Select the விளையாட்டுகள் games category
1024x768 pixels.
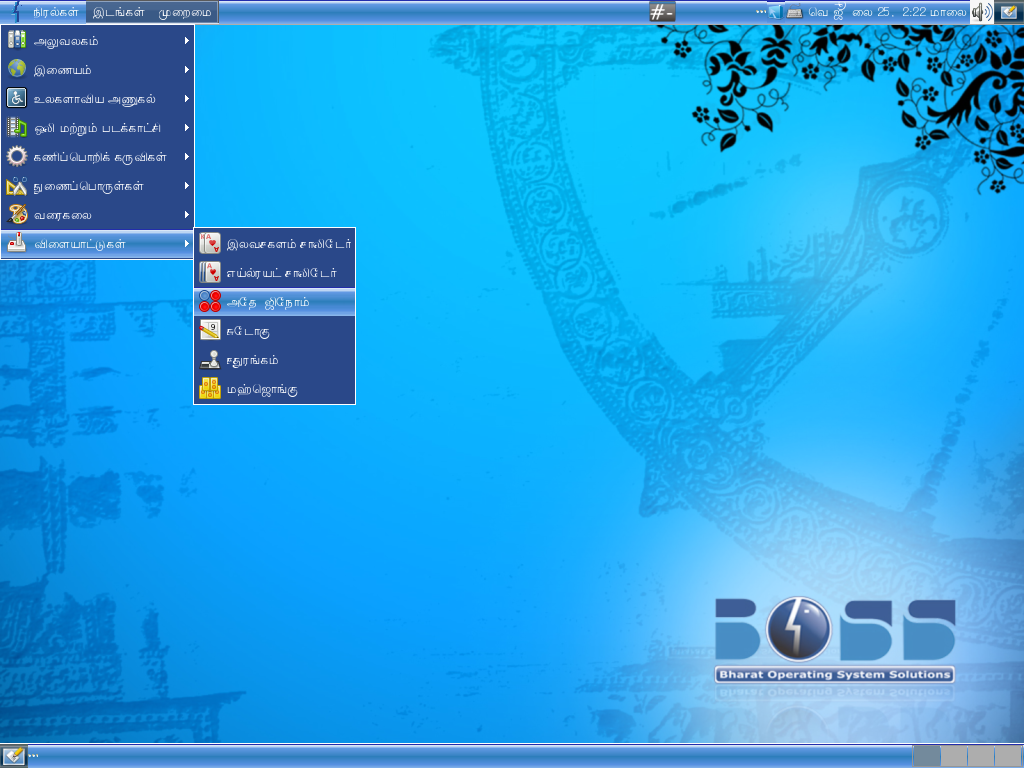[x=97, y=244]
